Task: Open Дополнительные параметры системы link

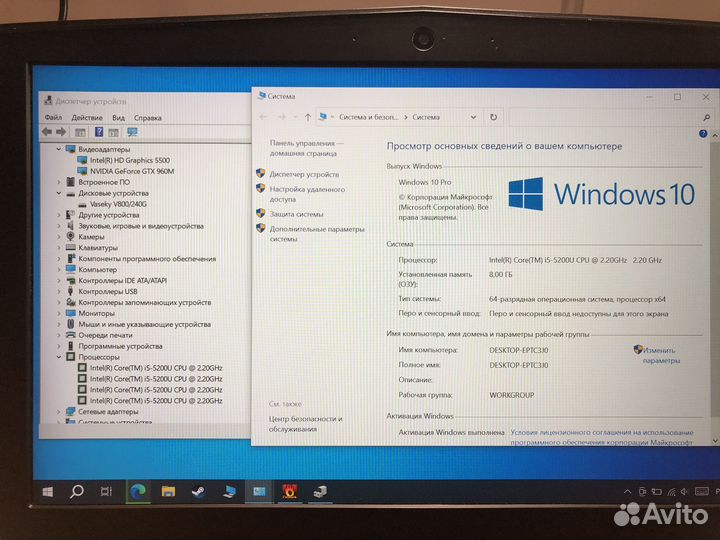Action: [317, 234]
